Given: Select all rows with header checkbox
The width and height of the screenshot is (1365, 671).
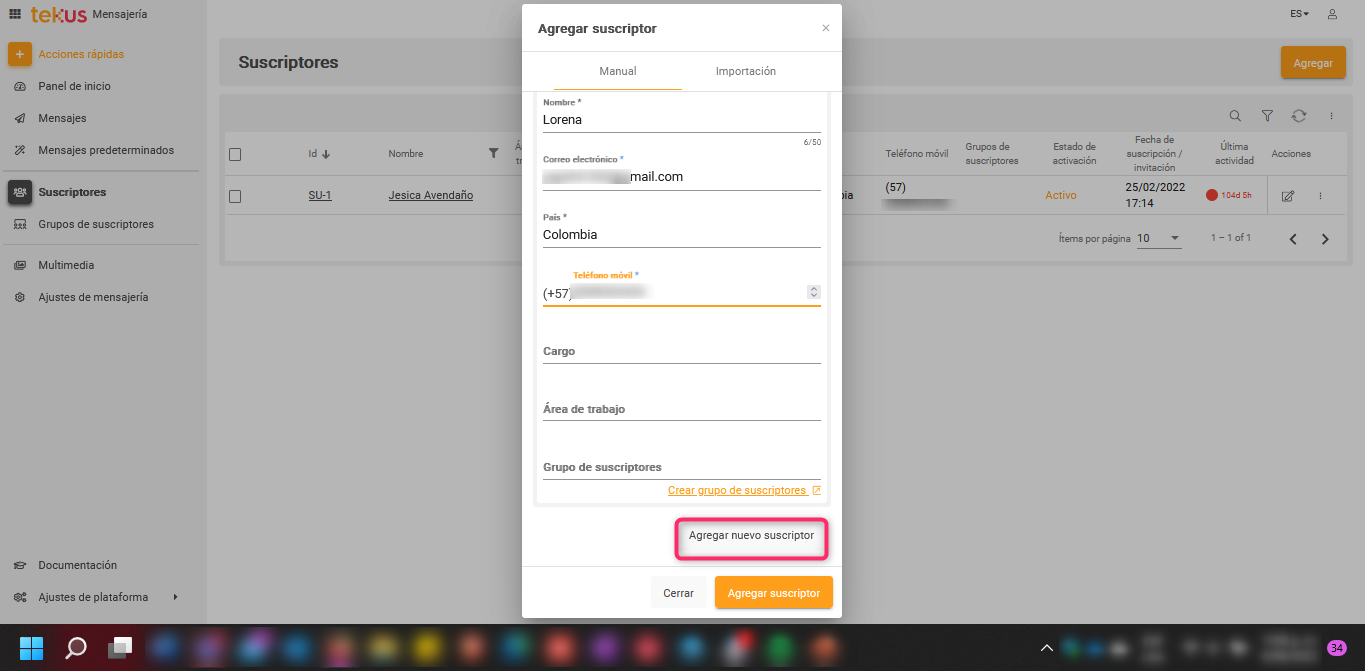Looking at the screenshot, I should [235, 154].
